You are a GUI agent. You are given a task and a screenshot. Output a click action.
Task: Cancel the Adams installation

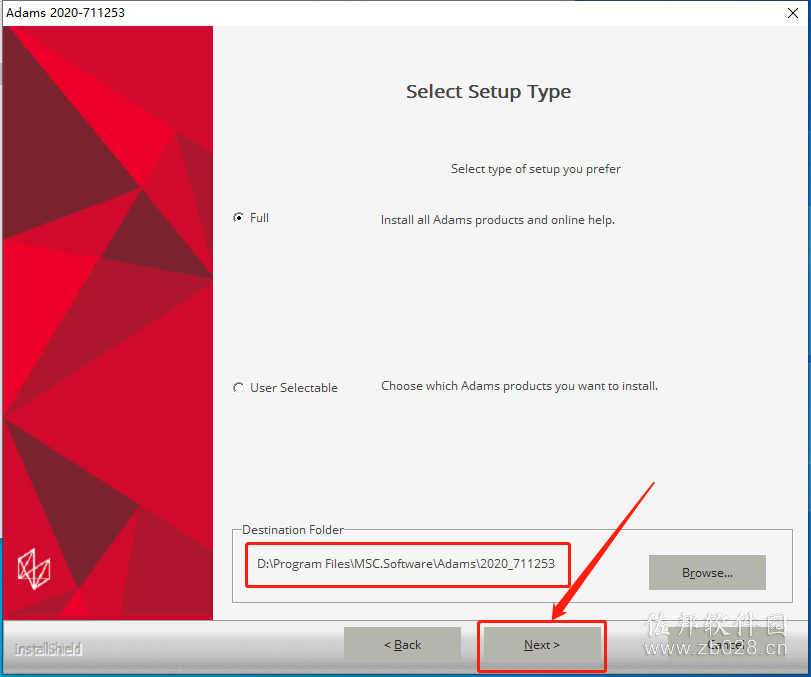point(726,645)
